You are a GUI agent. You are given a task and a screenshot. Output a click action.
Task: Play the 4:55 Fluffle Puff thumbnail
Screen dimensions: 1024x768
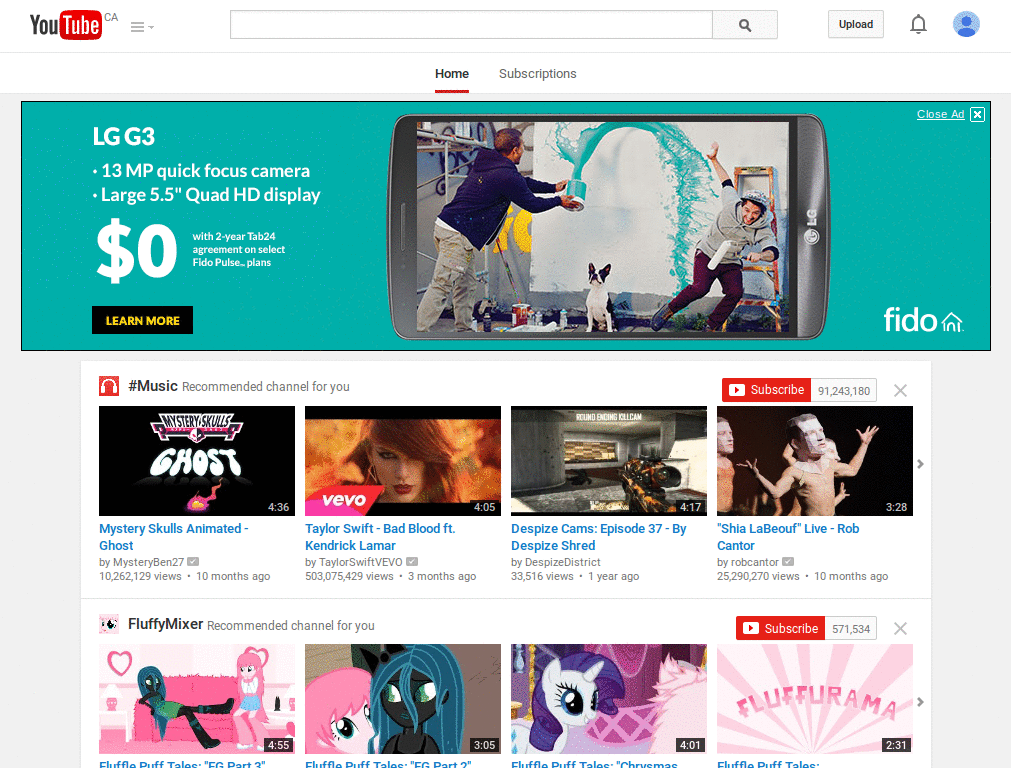pos(197,699)
